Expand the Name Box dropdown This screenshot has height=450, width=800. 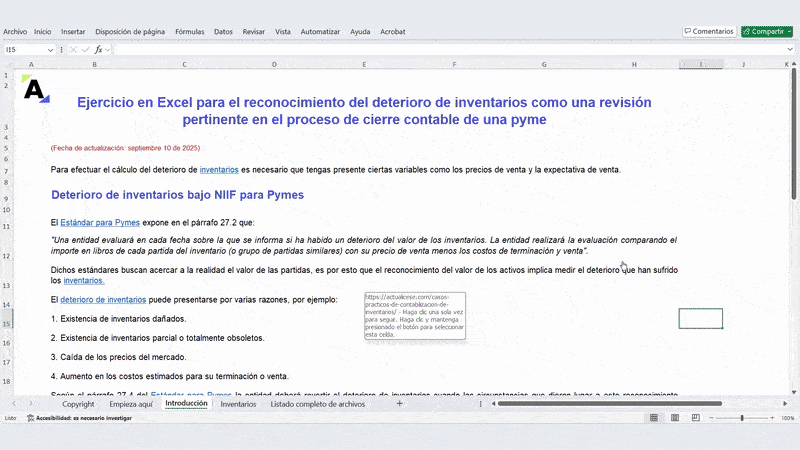50,49
